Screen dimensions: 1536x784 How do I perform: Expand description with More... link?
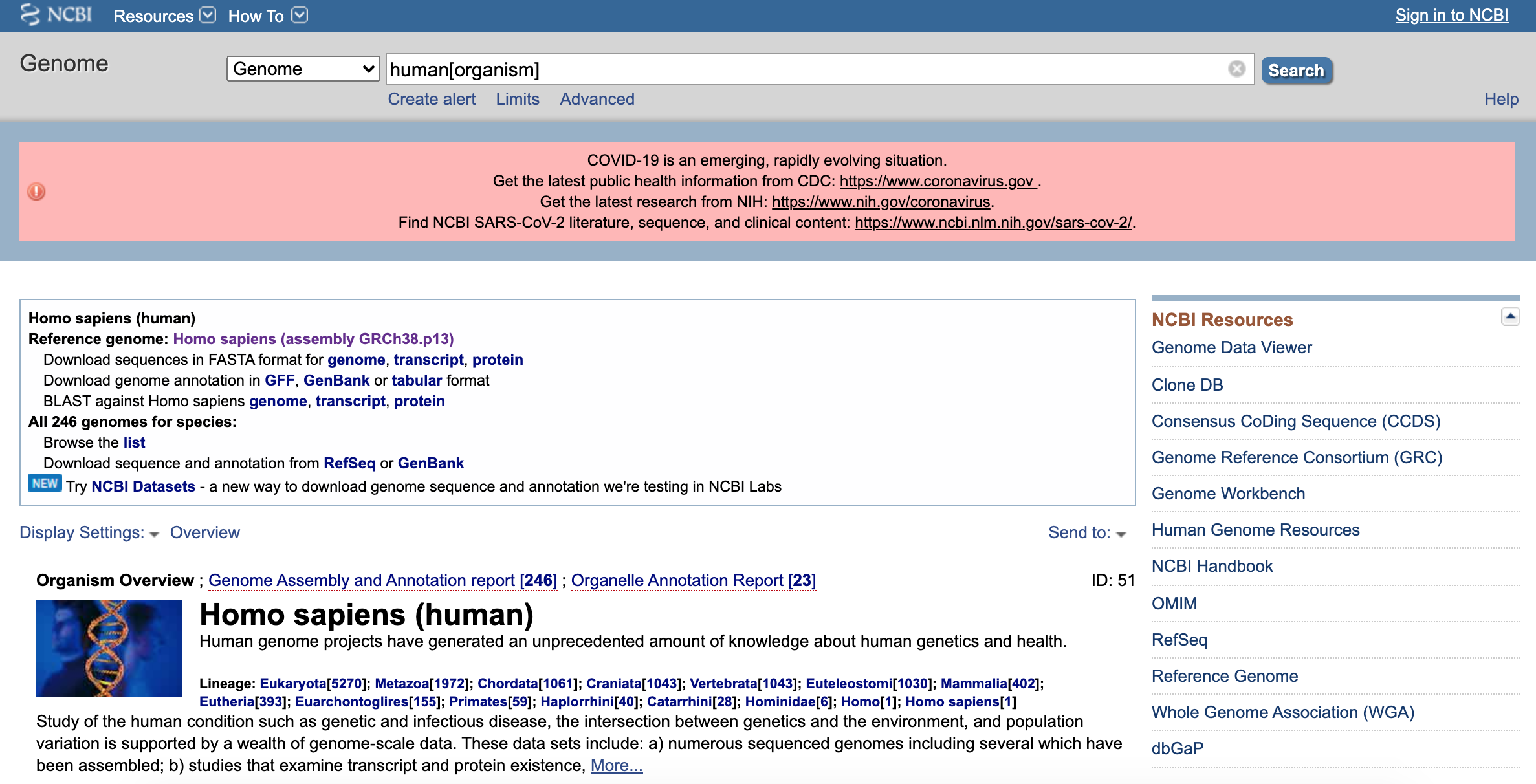tap(617, 765)
